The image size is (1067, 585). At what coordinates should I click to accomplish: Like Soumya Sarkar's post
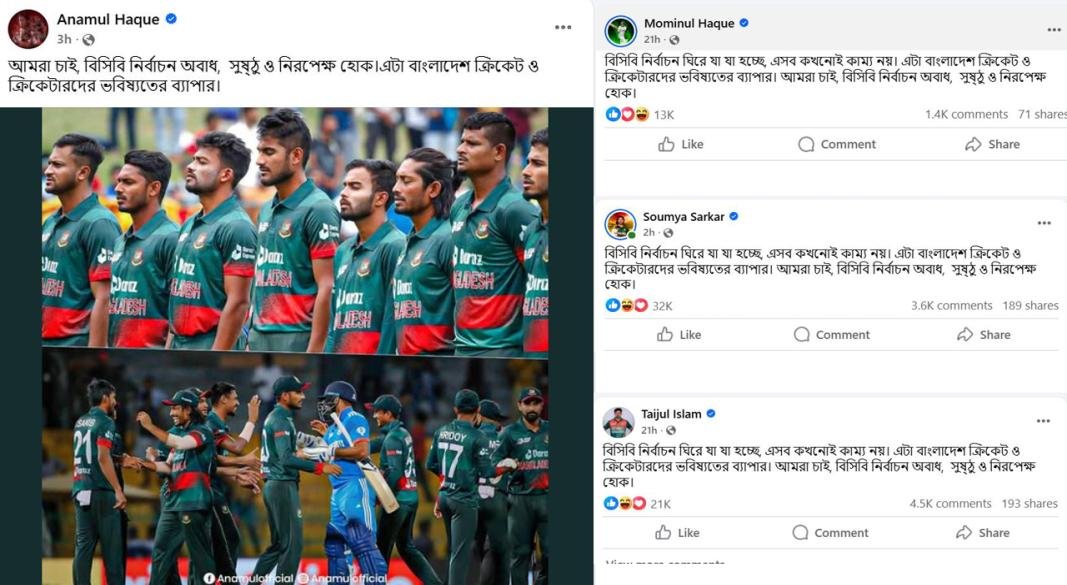(x=679, y=335)
